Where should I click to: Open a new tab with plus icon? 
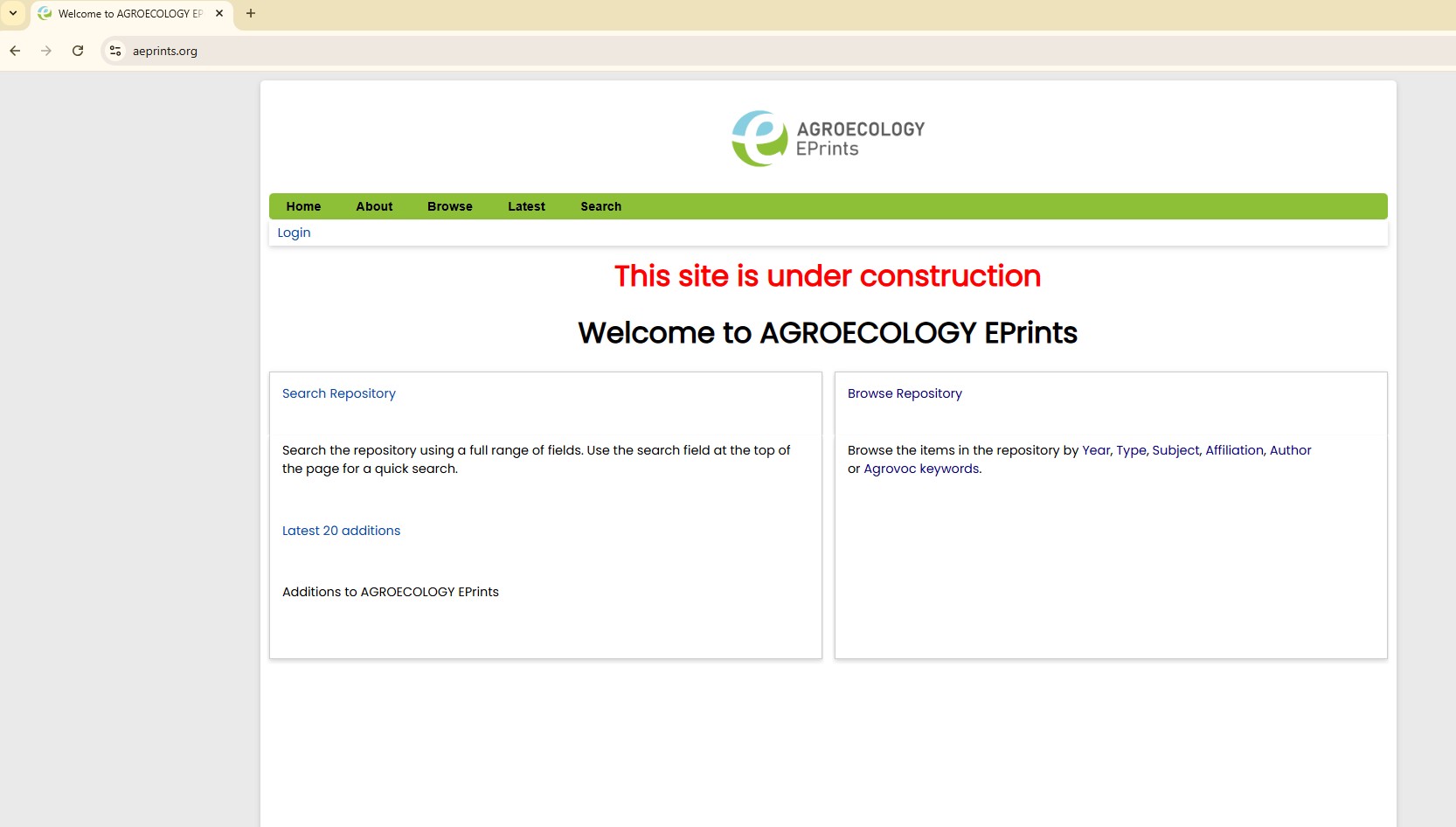click(251, 13)
